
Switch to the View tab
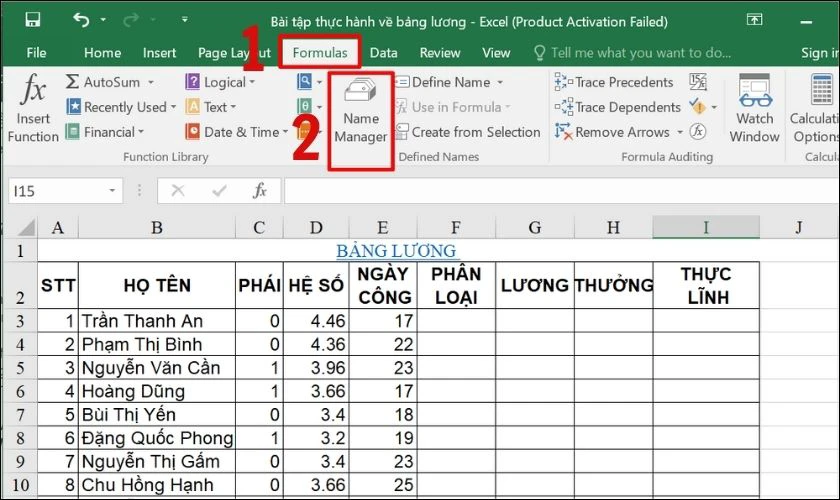(x=496, y=53)
